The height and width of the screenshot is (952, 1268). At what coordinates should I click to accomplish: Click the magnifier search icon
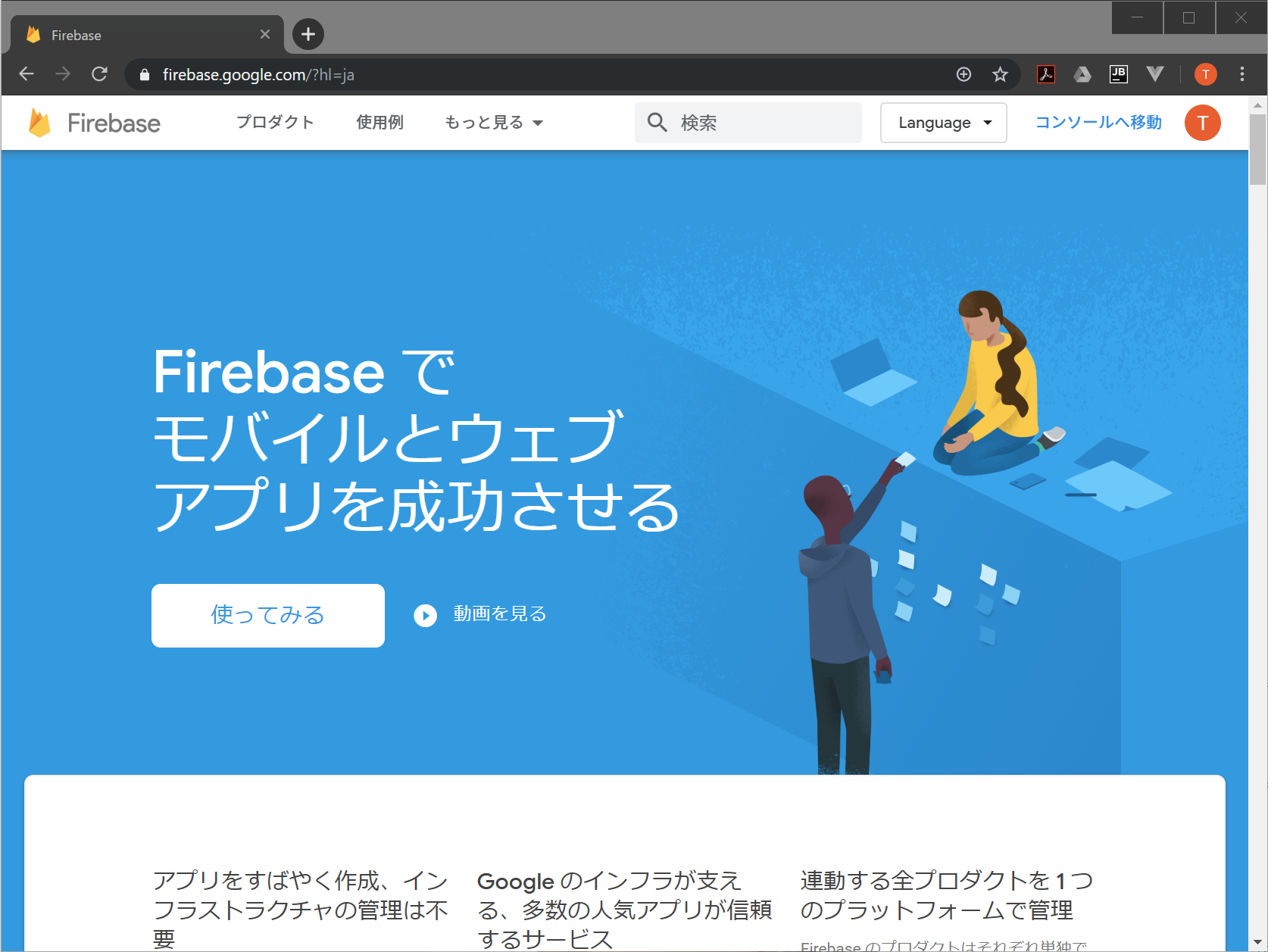click(657, 123)
